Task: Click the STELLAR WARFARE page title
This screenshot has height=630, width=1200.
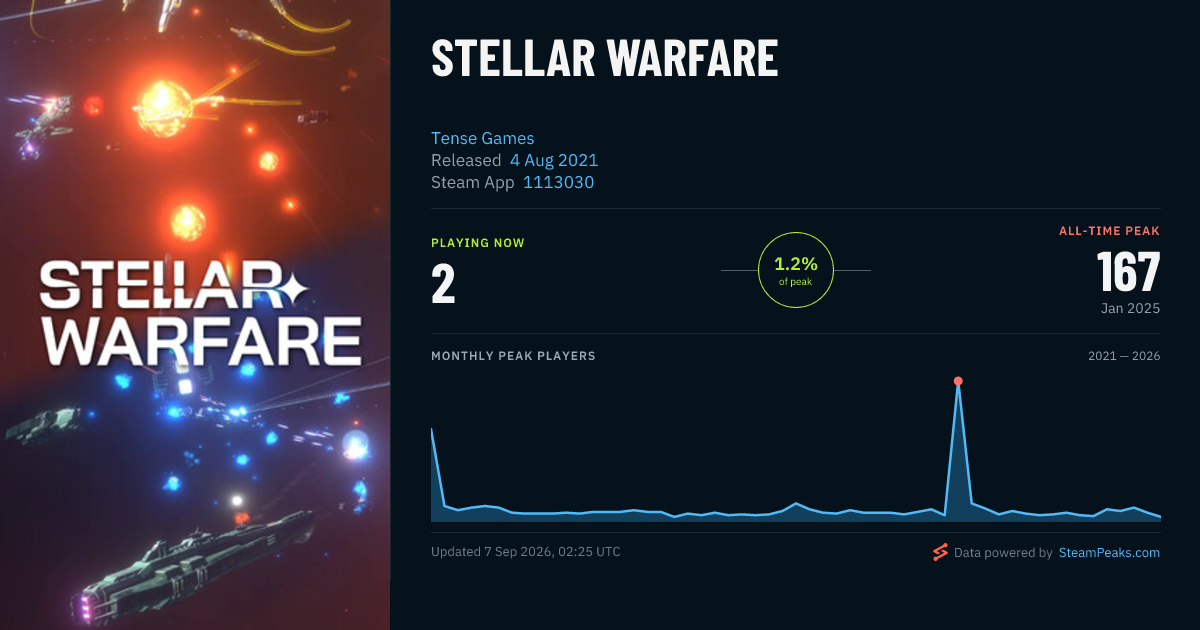Action: click(x=605, y=60)
